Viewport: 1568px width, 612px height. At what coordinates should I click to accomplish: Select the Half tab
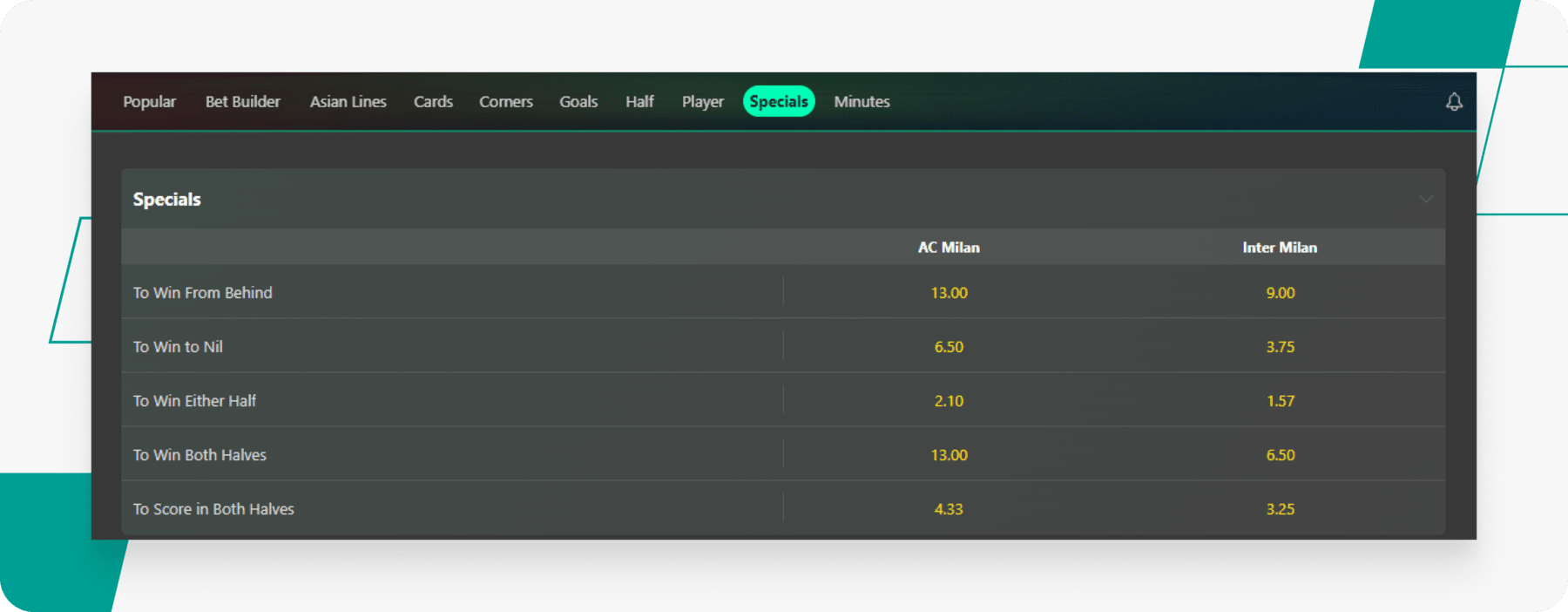pyautogui.click(x=639, y=102)
